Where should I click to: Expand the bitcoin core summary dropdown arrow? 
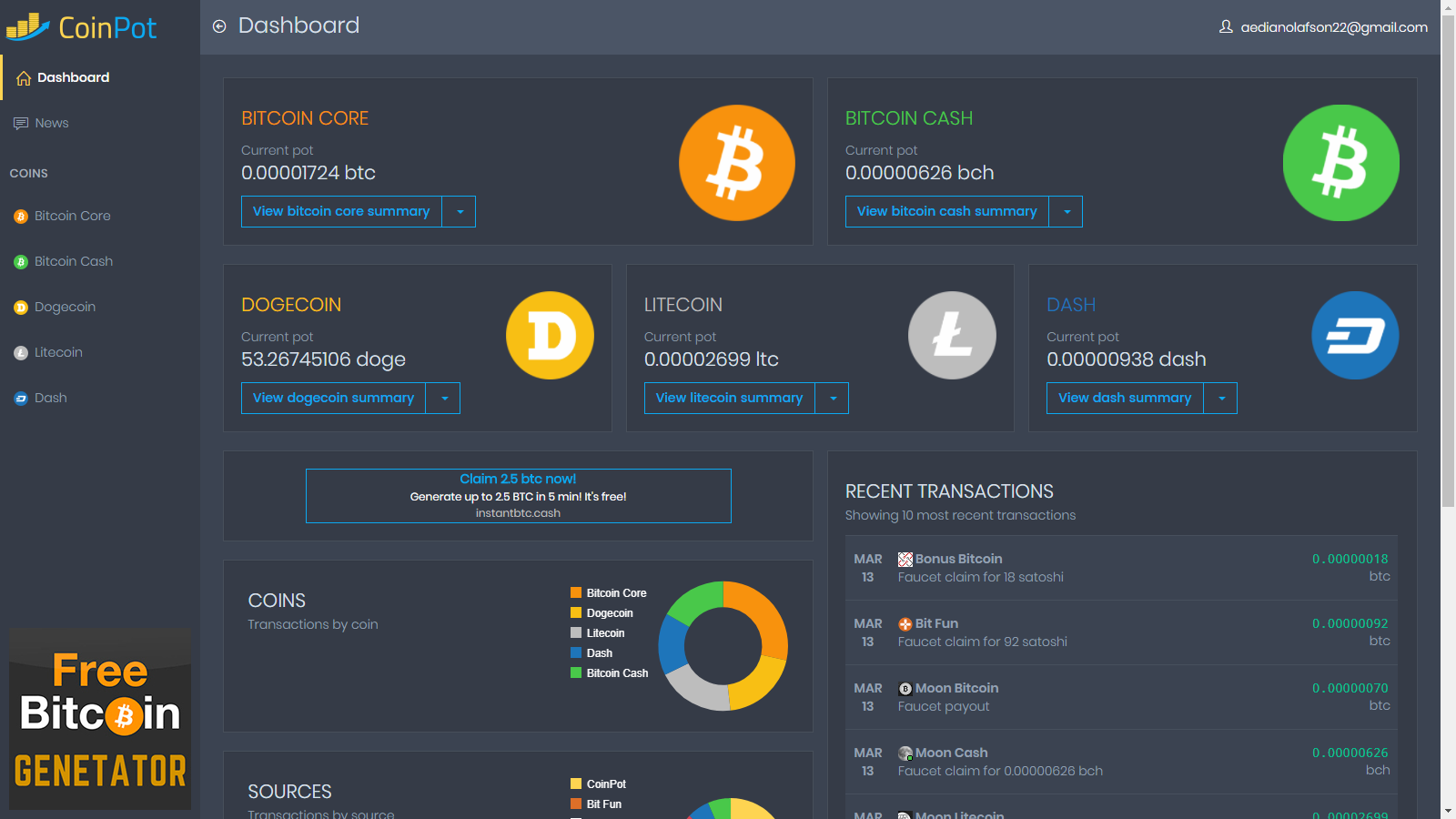[459, 212]
